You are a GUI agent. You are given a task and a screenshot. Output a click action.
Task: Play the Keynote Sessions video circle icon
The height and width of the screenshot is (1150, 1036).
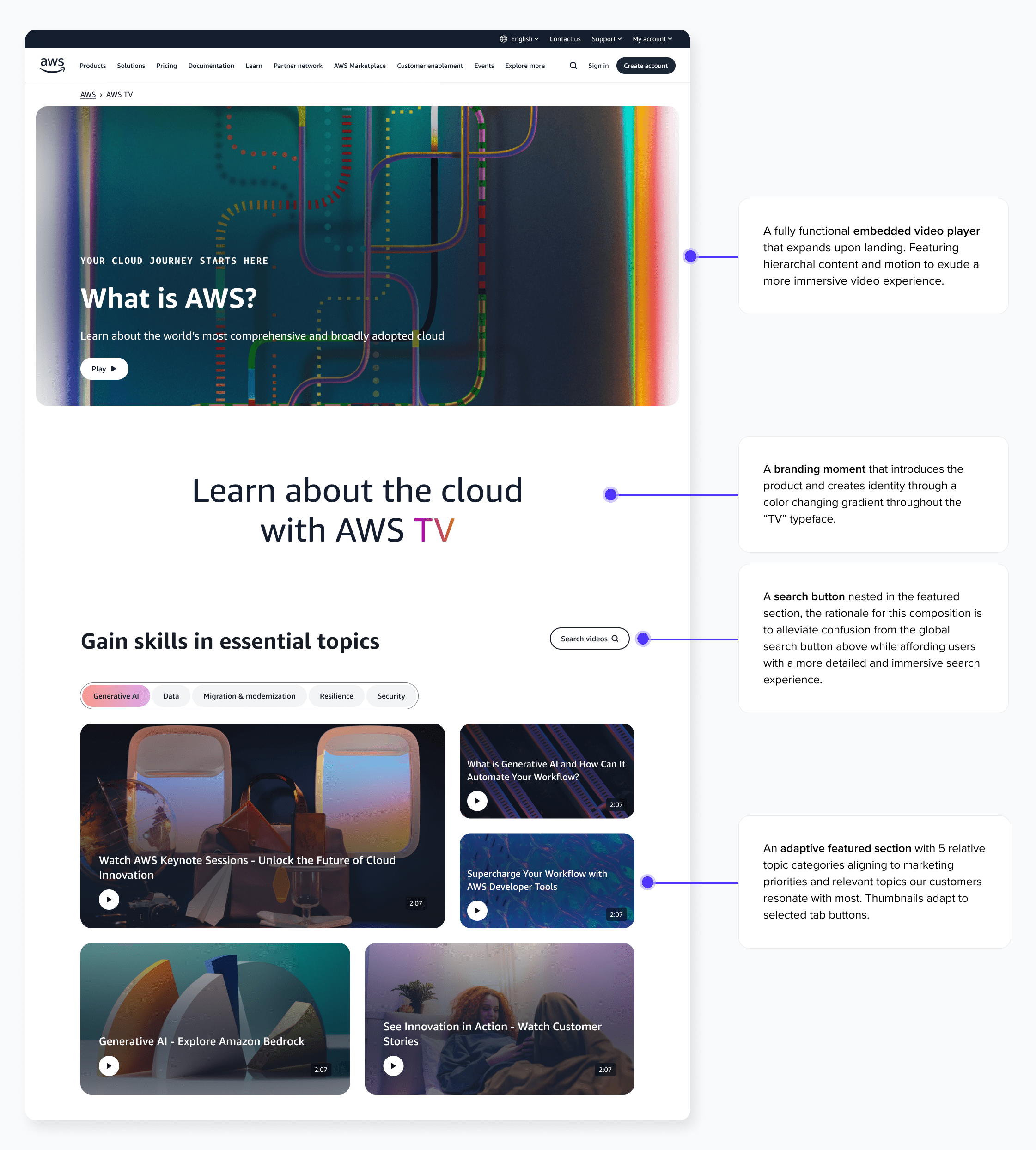click(x=109, y=899)
